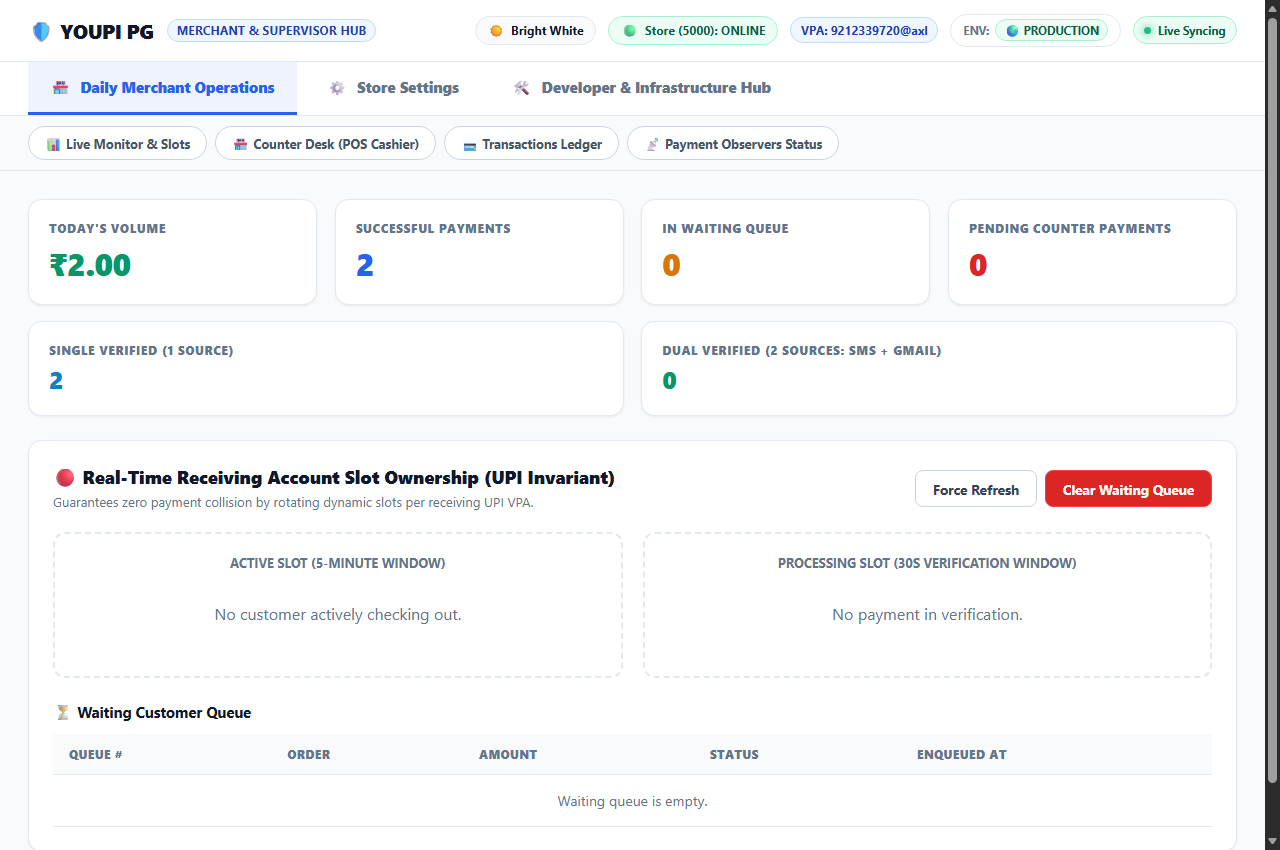Screen dimensions: 1280x850
Task: Toggle the PRODUCTION environment badge
Action: pyautogui.click(x=1051, y=31)
